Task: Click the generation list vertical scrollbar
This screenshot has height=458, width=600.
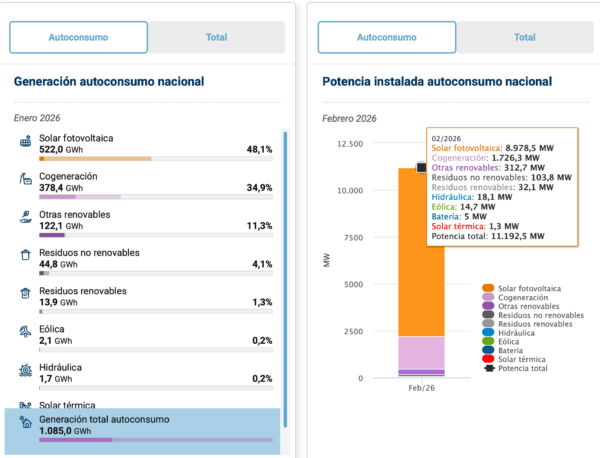Action: point(285,270)
